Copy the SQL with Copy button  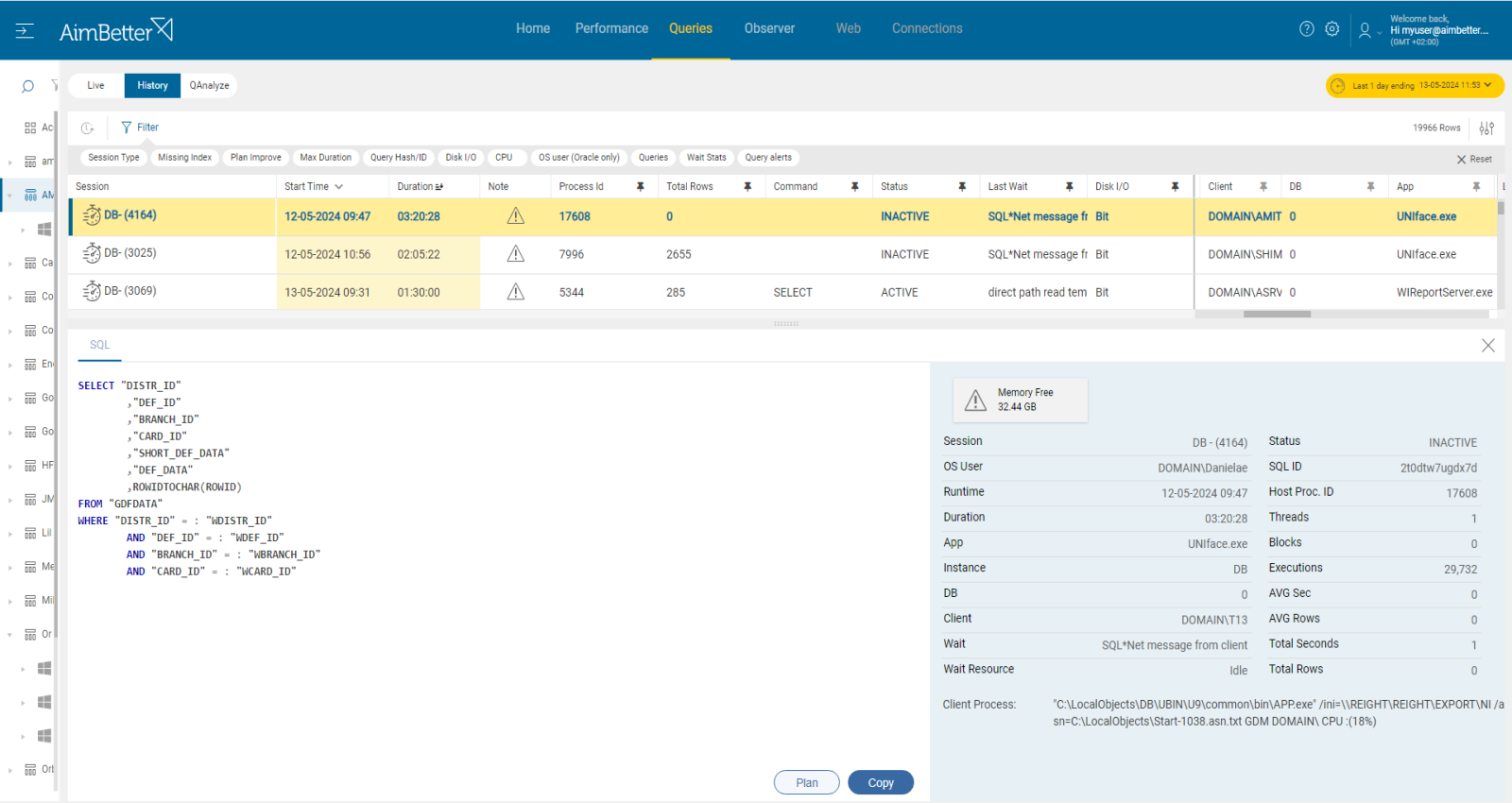pyautogui.click(x=881, y=782)
